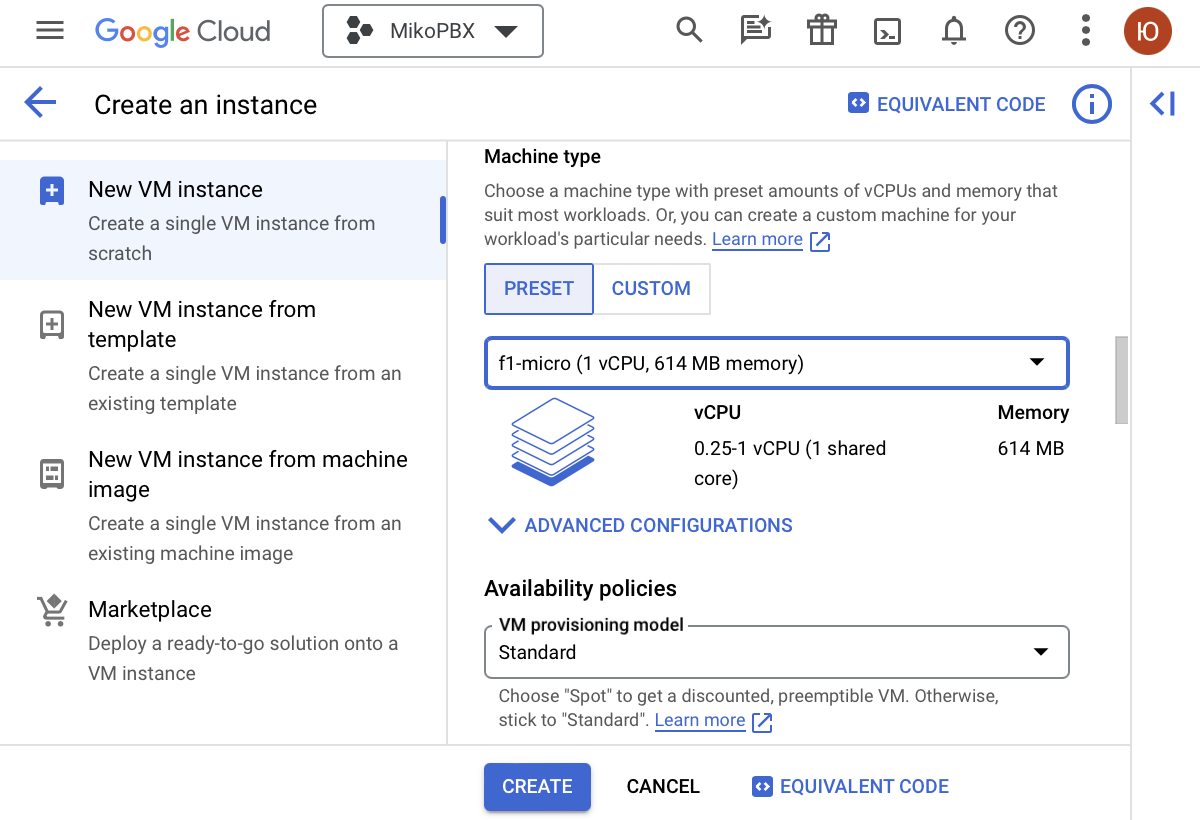Open the three-dot more options menu

coord(1085,31)
